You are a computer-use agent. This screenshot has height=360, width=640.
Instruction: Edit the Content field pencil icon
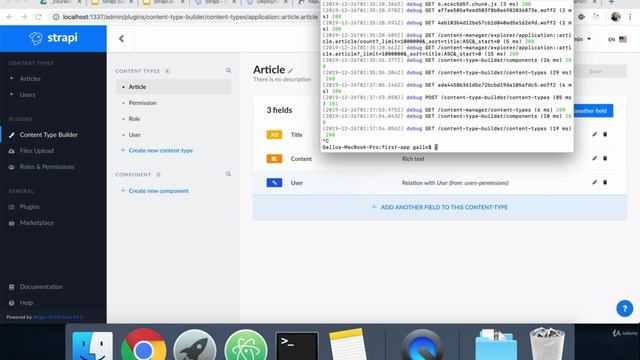594,158
